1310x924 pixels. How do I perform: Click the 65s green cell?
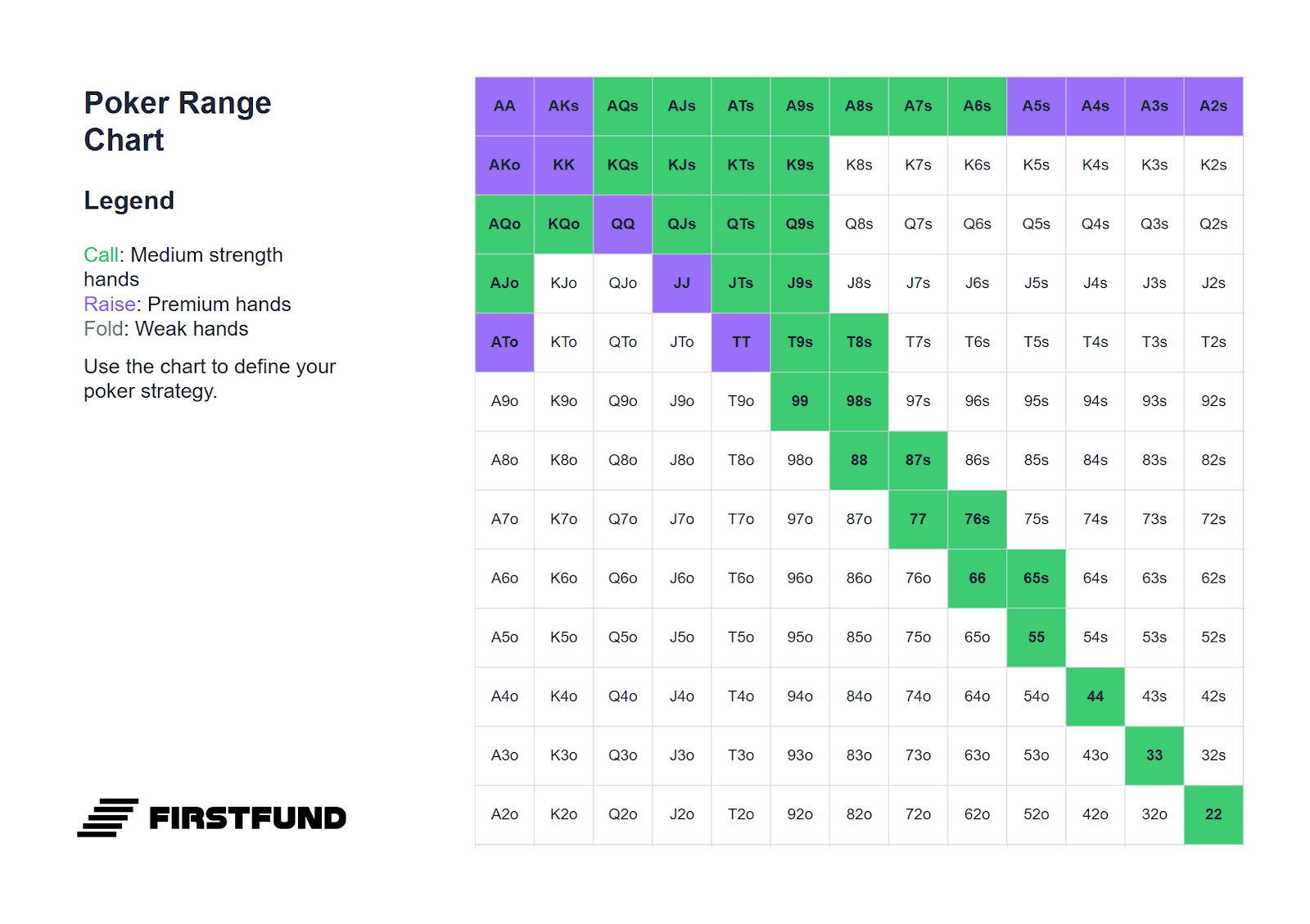(1036, 579)
